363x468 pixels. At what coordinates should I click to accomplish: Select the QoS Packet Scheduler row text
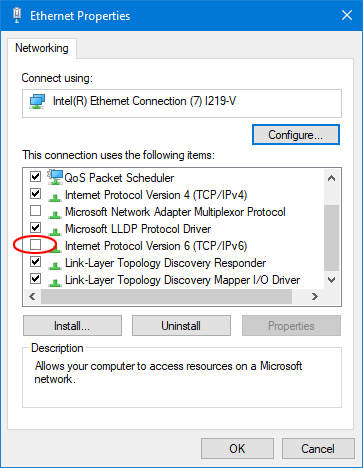pyautogui.click(x=119, y=178)
